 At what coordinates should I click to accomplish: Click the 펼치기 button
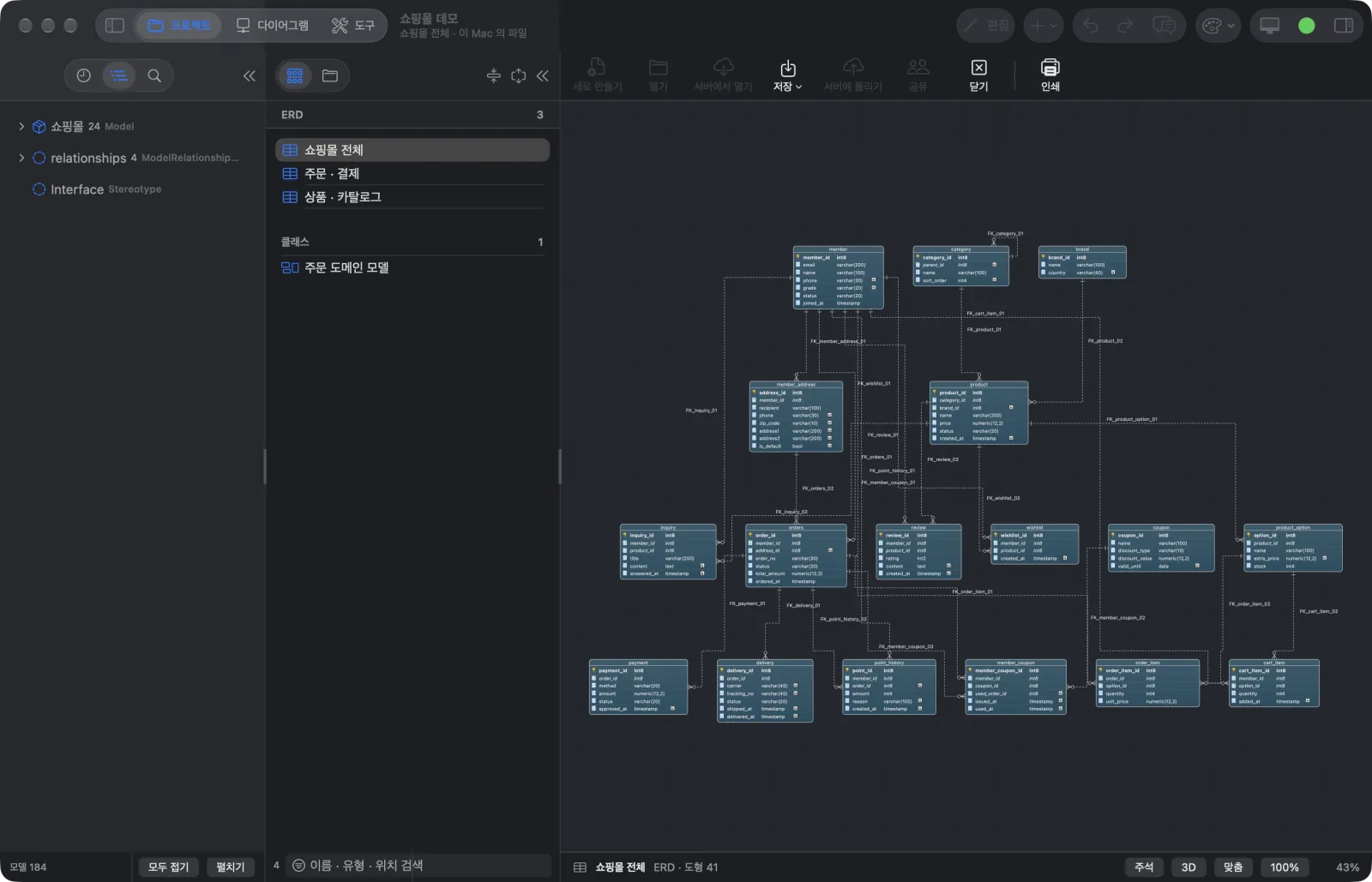point(231,867)
